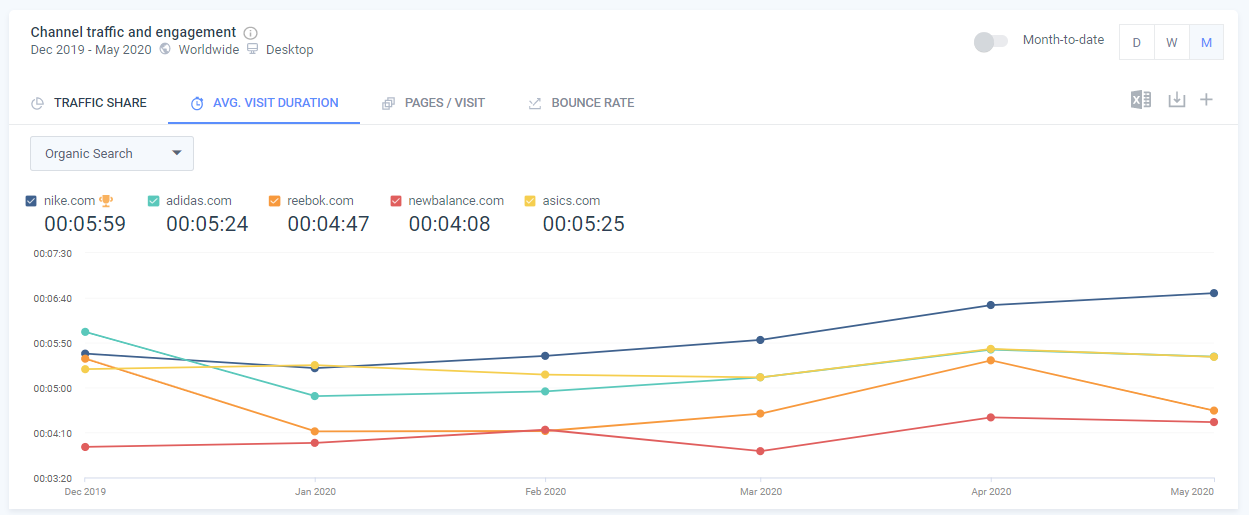Click the clock icon on Avg. Visit Duration tab
The height and width of the screenshot is (515, 1249).
(x=197, y=103)
